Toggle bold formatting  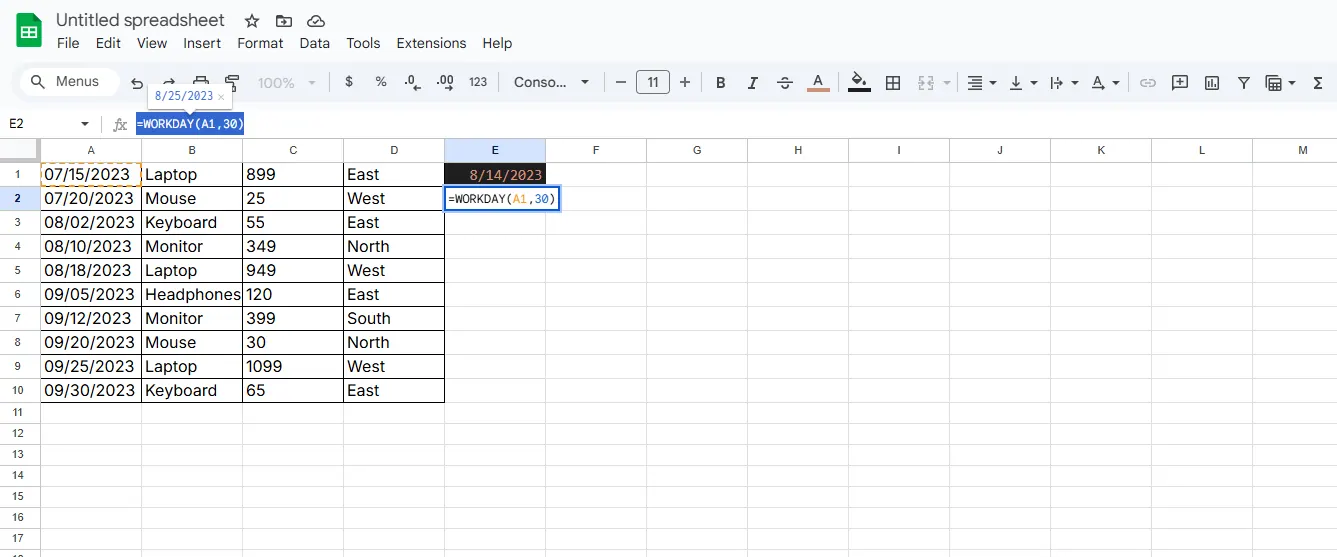click(720, 82)
